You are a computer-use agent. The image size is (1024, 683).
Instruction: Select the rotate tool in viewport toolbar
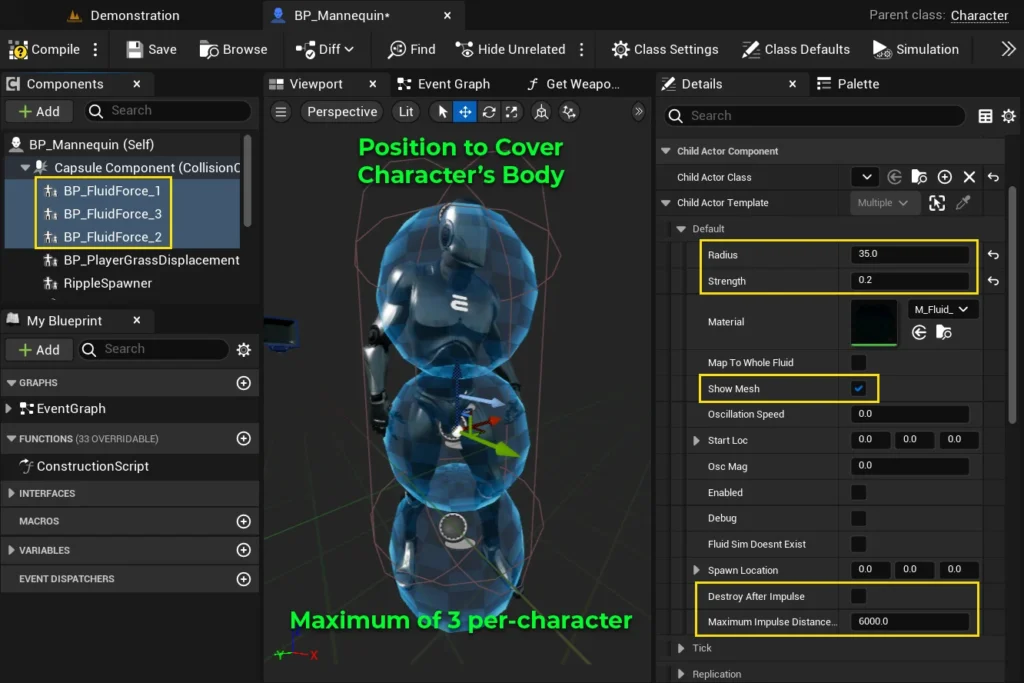click(489, 112)
